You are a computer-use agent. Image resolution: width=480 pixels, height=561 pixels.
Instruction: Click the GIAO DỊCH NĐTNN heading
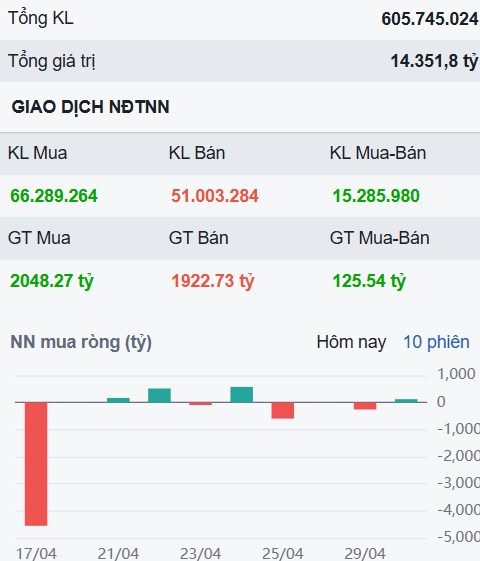click(x=90, y=107)
